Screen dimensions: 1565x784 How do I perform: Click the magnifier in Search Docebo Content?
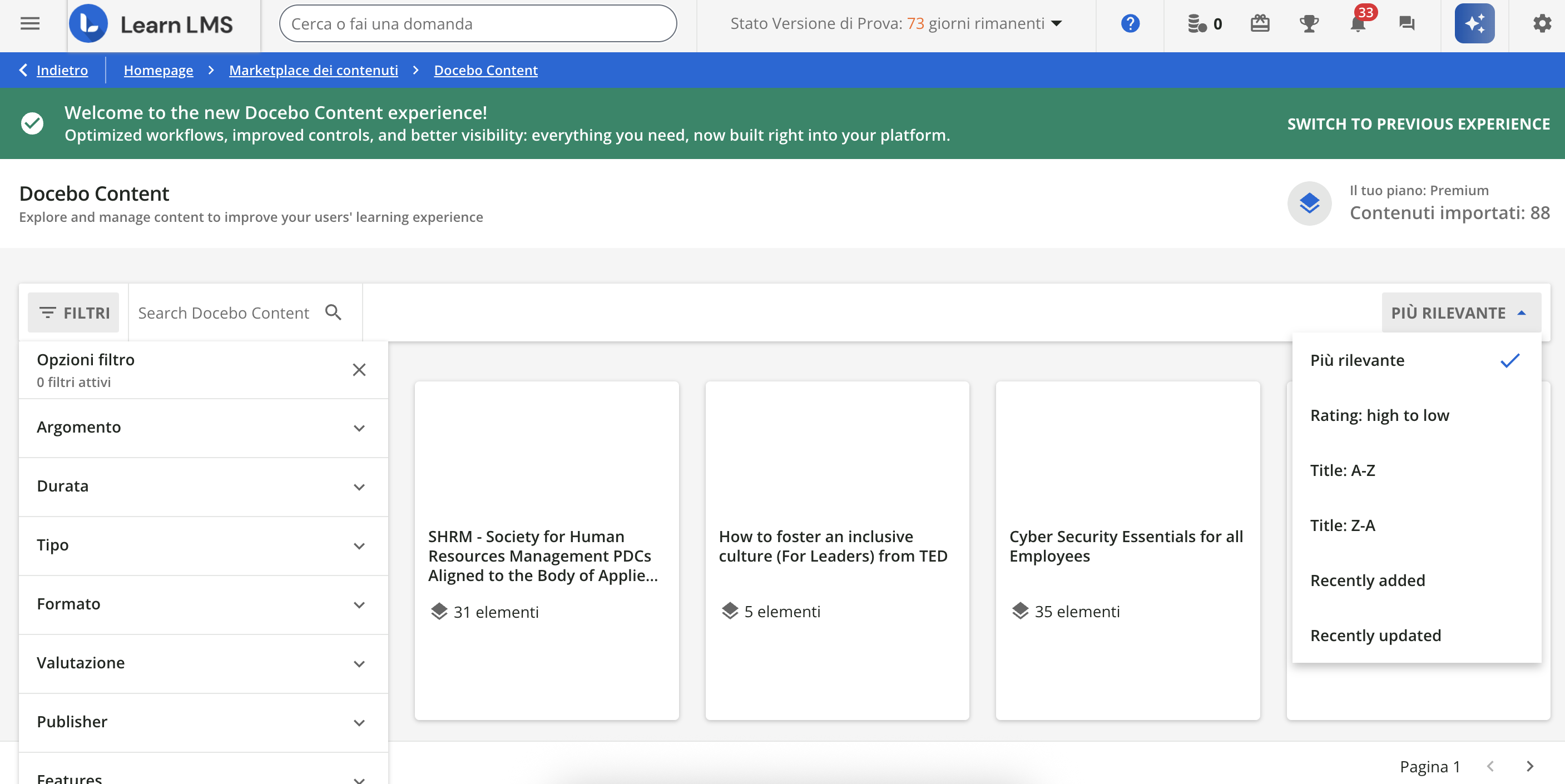(x=333, y=312)
